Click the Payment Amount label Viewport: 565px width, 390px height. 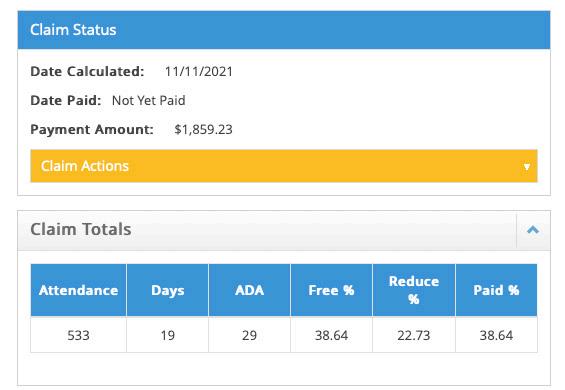(92, 129)
